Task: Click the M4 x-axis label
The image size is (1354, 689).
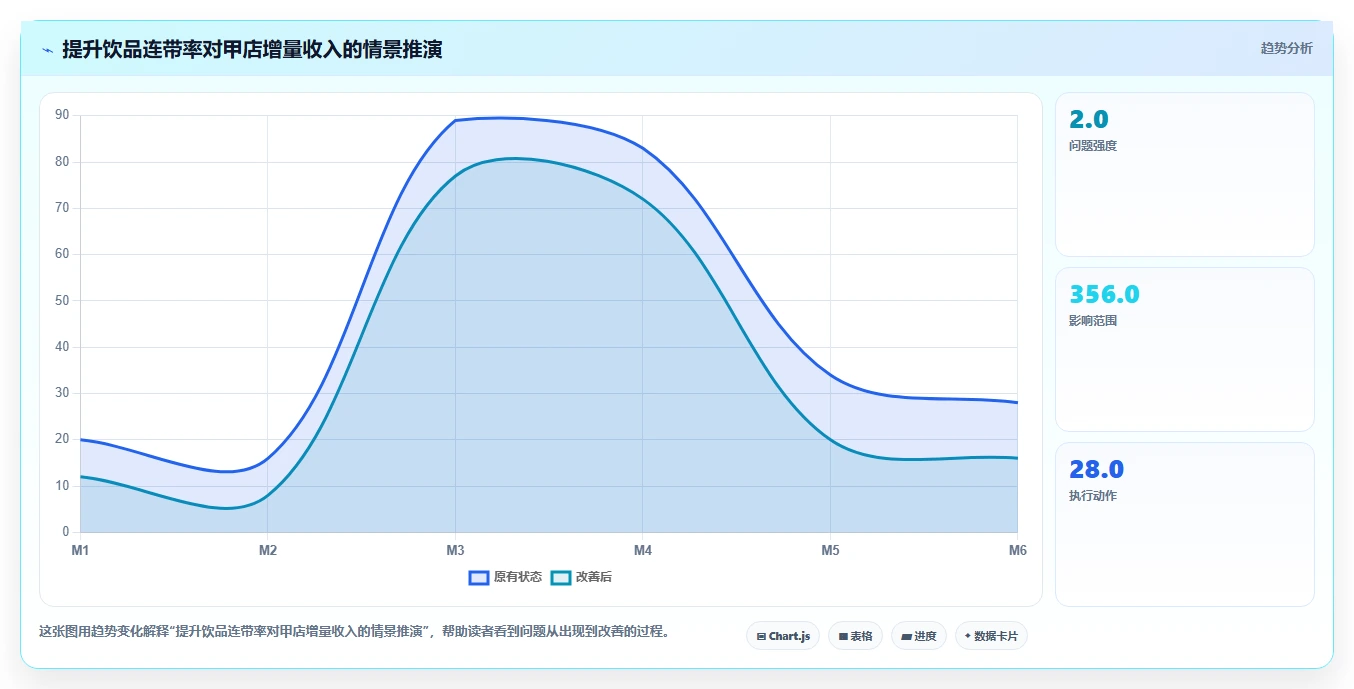Action: point(643,550)
